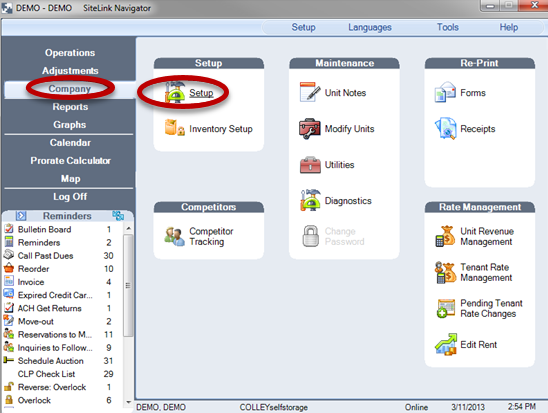Open the Receipts icon
The height and width of the screenshot is (413, 548).
pos(445,129)
